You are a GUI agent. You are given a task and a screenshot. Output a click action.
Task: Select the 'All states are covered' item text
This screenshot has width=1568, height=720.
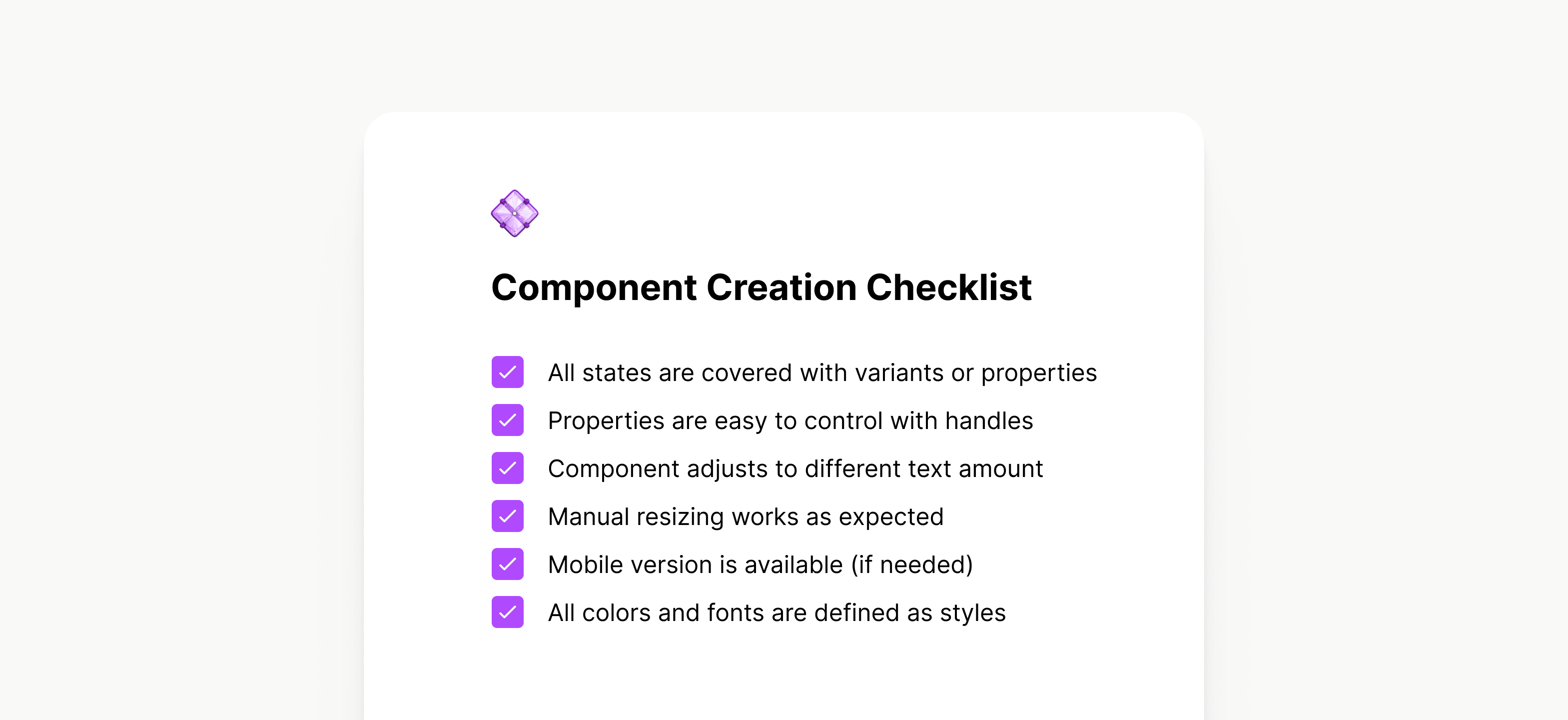tap(822, 373)
